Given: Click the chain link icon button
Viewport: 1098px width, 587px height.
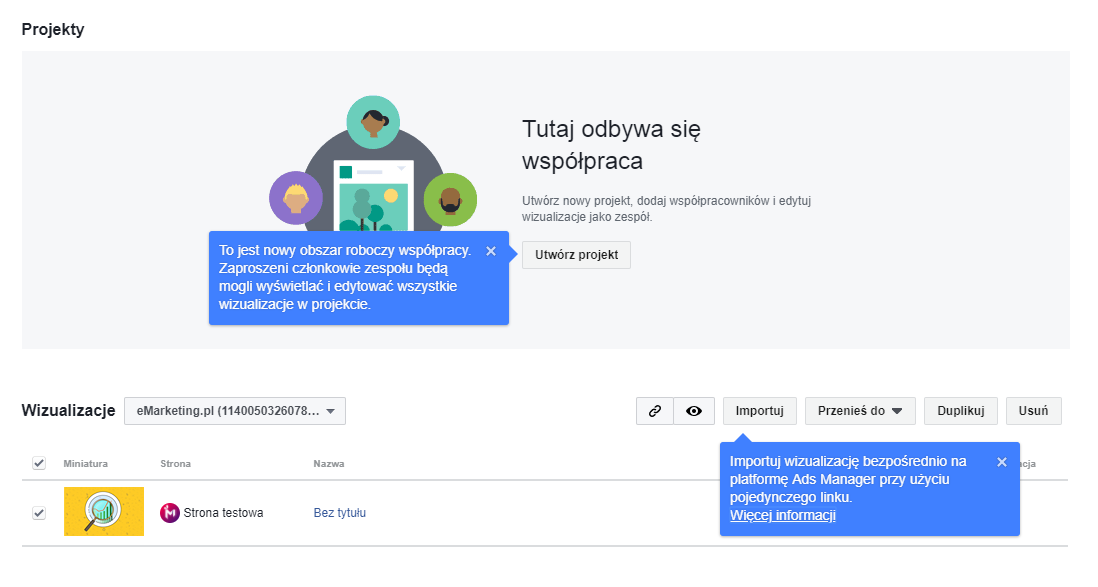Looking at the screenshot, I should [x=655, y=411].
